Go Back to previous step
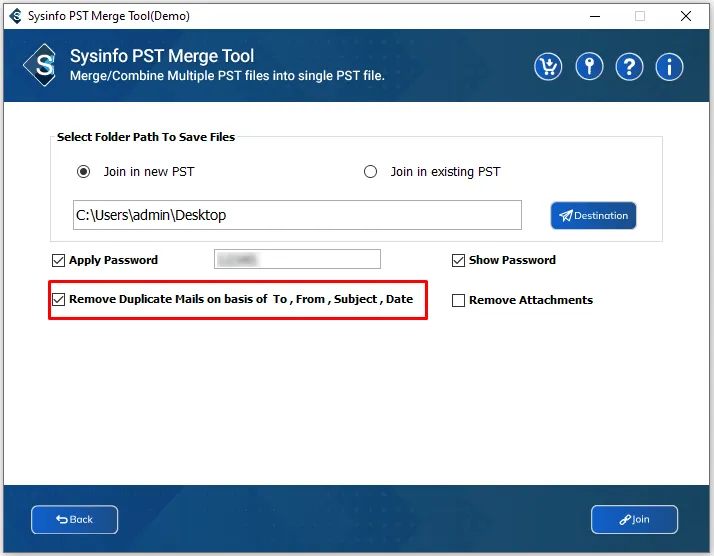 74,520
